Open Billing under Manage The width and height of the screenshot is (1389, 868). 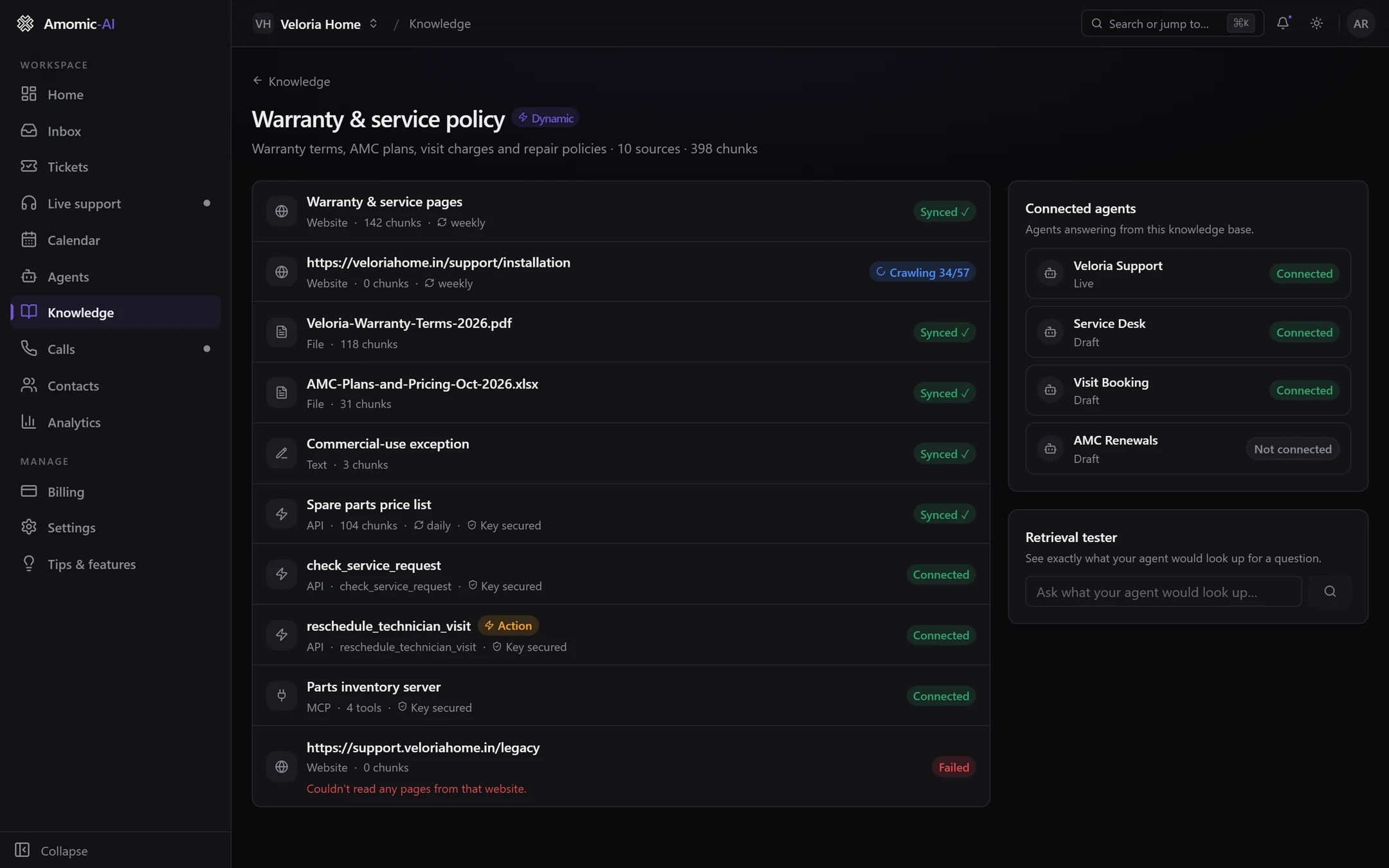[116, 491]
